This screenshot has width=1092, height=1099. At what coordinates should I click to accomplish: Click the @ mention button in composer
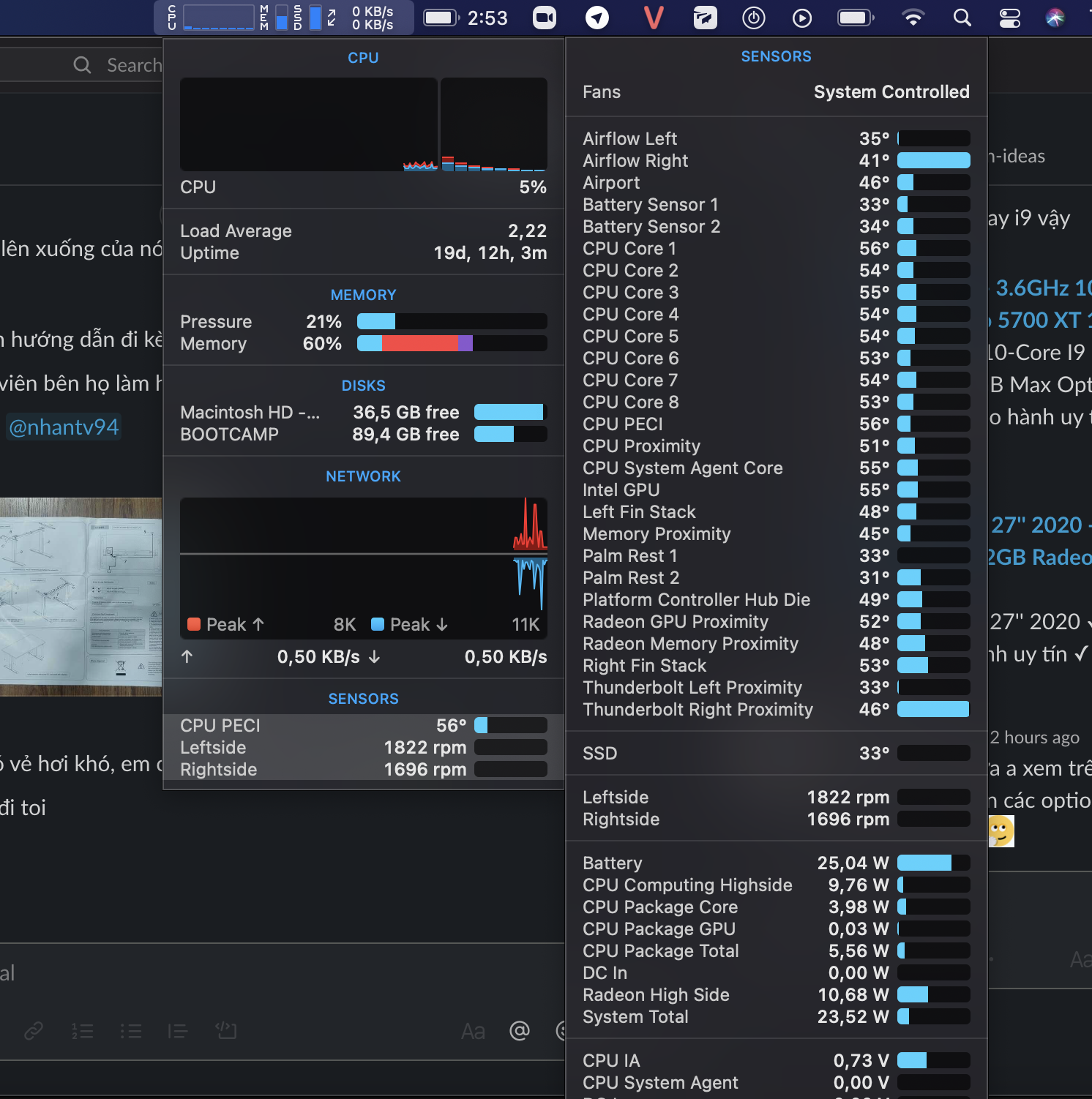coord(519,1031)
